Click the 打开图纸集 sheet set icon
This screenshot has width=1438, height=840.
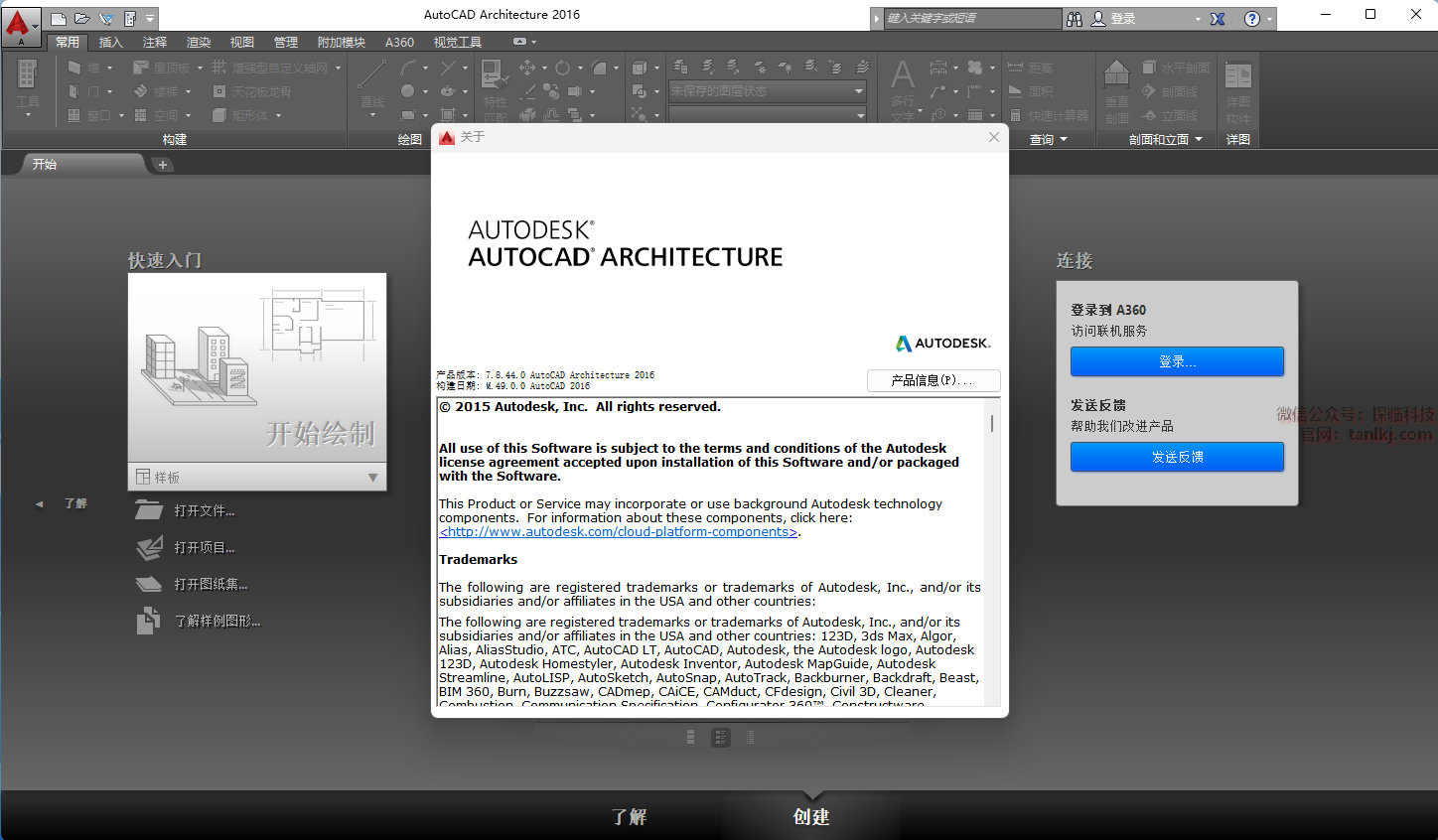point(149,584)
